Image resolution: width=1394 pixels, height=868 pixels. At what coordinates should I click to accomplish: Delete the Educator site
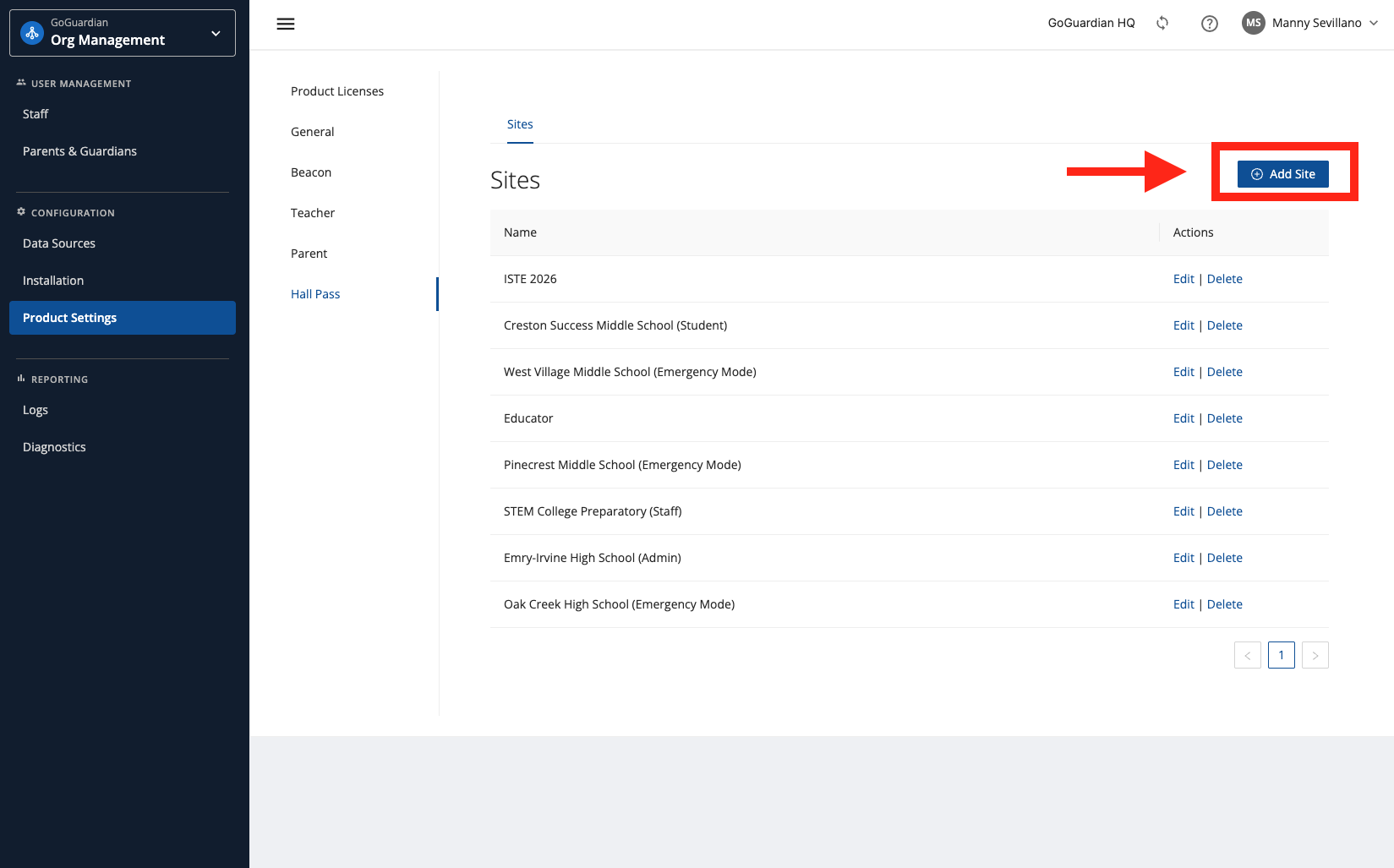(x=1225, y=418)
